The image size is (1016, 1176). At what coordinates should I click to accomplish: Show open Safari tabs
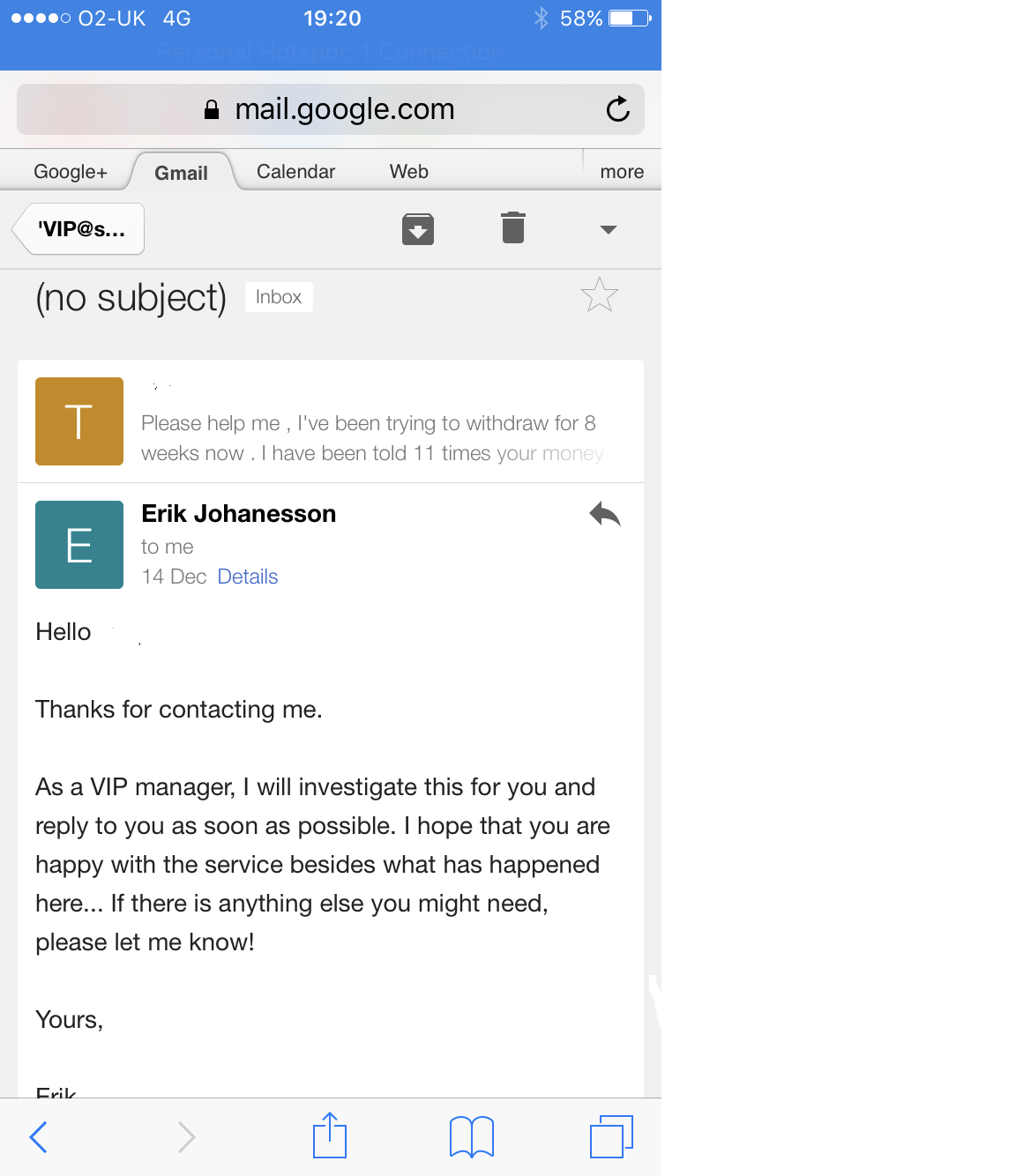[x=611, y=1136]
